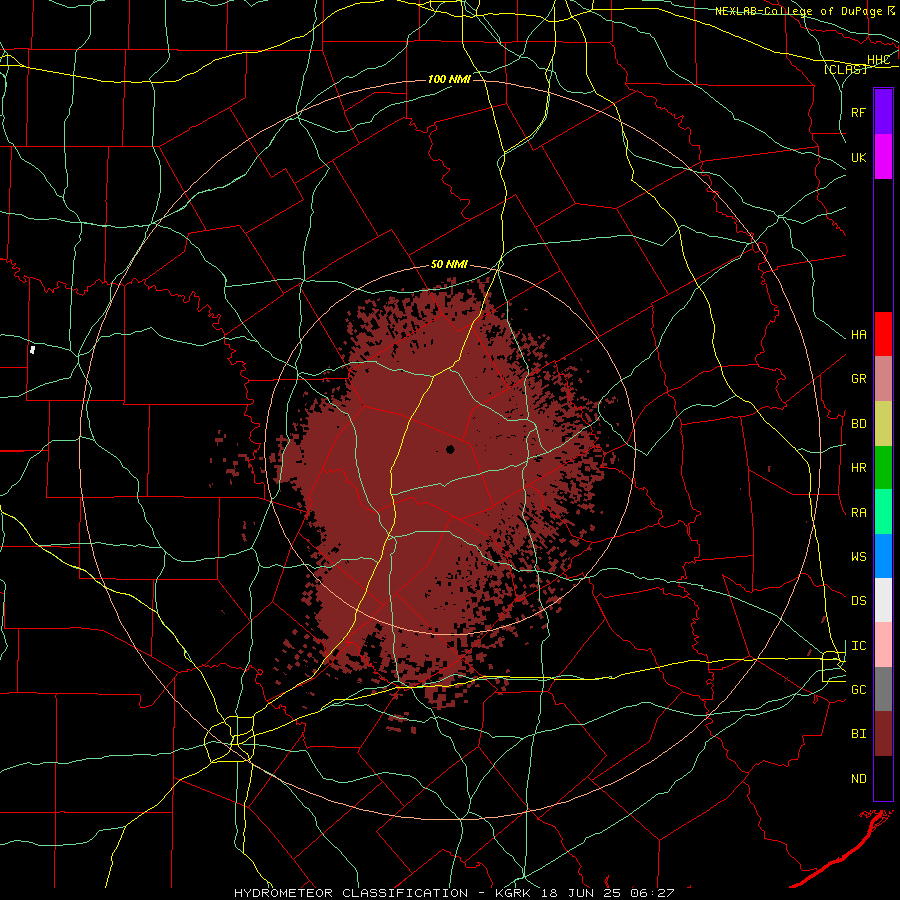Click the IC legend label

point(858,646)
